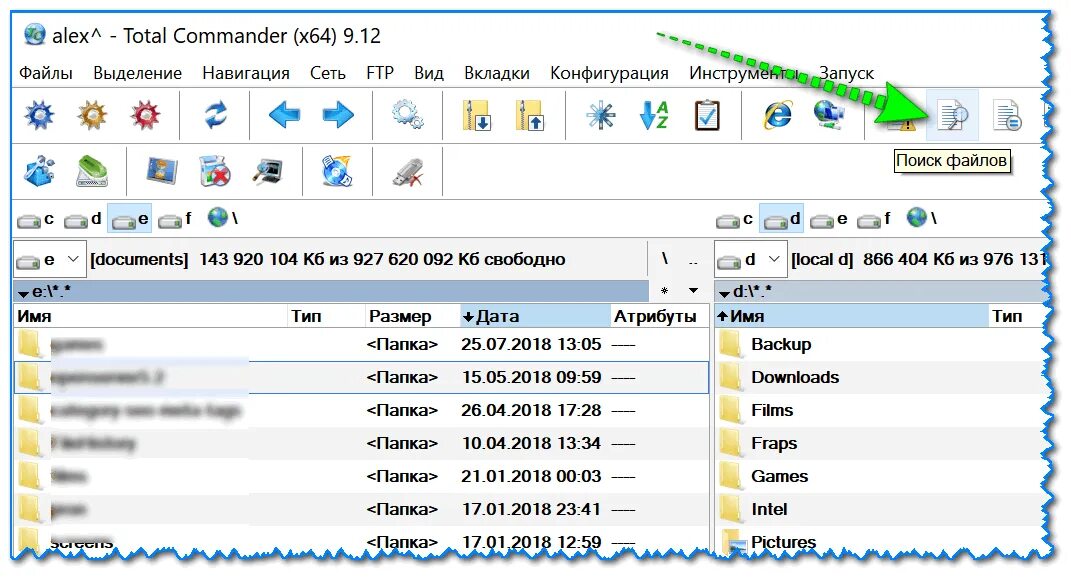Click the d:\*.* path bar
This screenshot has width=1071, height=577.
pyautogui.click(x=882, y=292)
